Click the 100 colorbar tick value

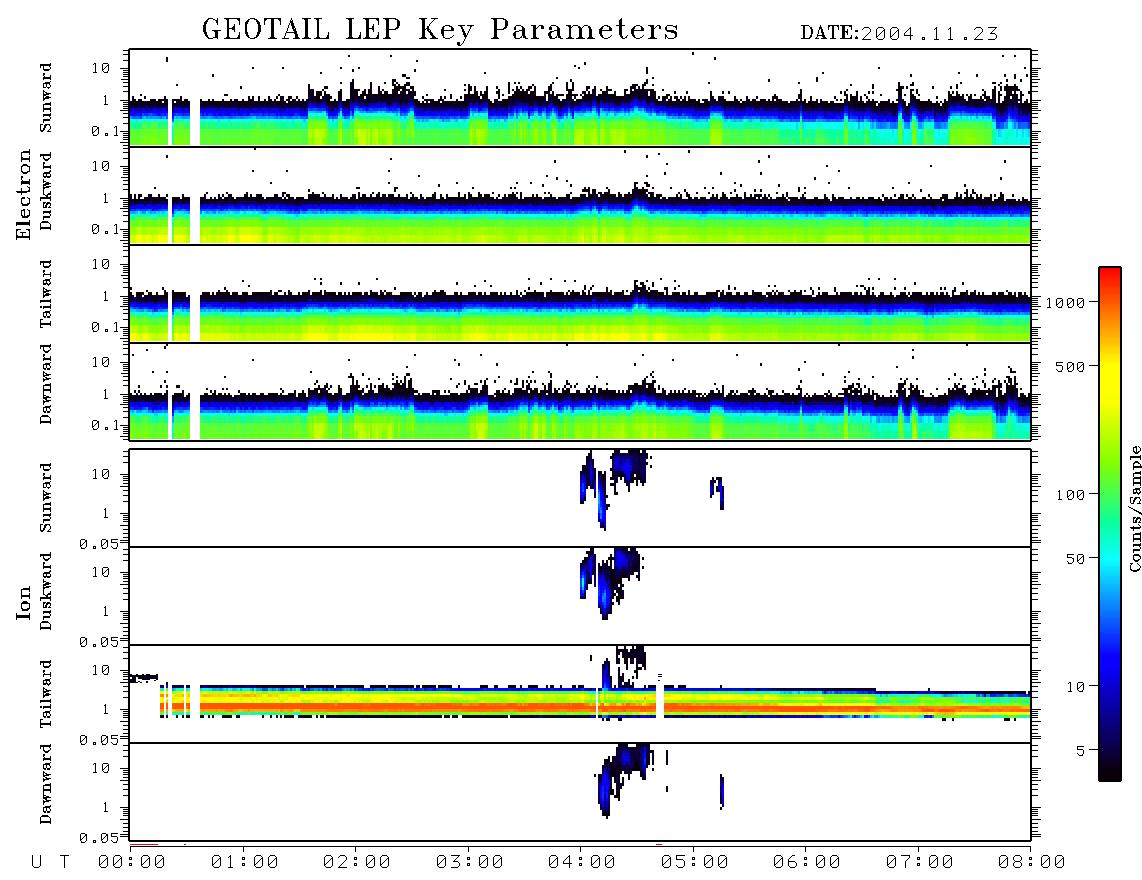click(x=1071, y=495)
